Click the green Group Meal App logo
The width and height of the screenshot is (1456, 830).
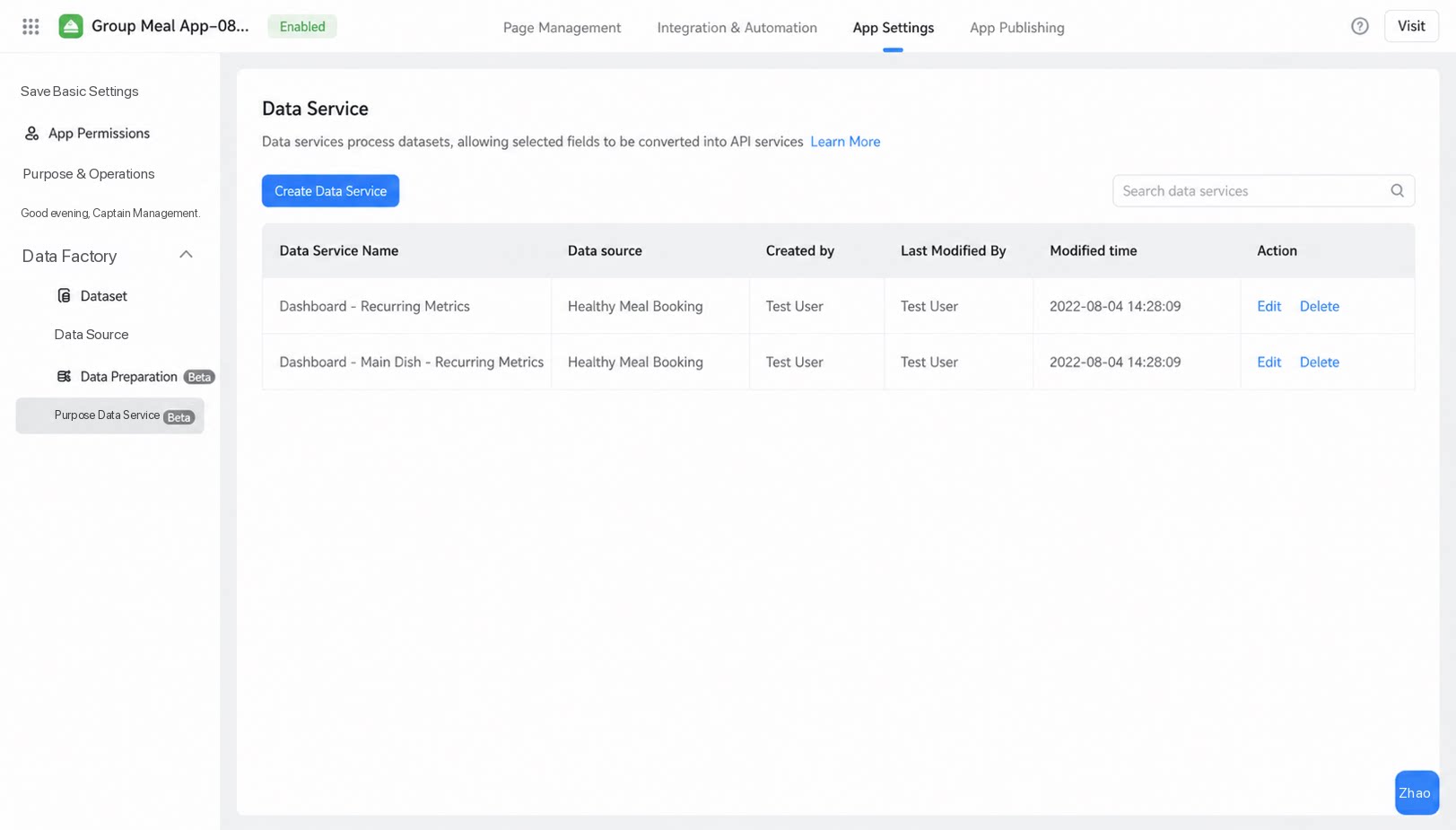(x=71, y=27)
